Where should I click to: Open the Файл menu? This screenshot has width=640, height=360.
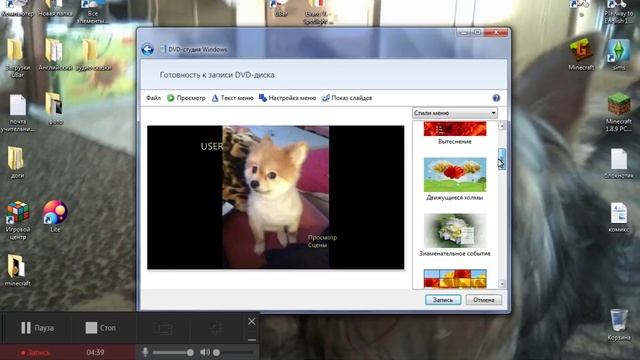(x=153, y=98)
